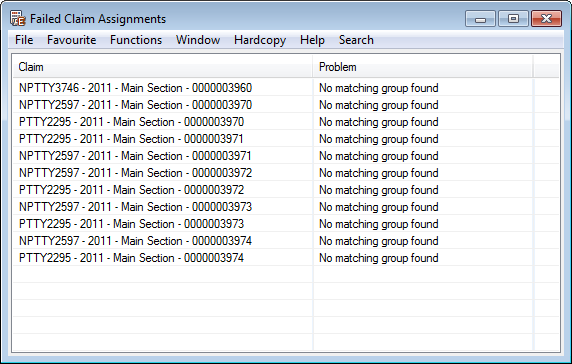
Task: Select claim NPTTY2597 ending in 0000003972
Action: (x=135, y=173)
